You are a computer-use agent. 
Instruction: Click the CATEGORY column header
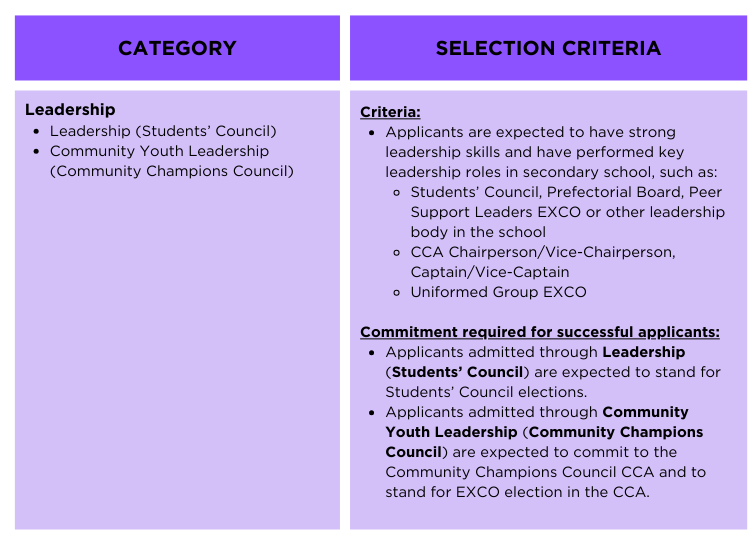[x=177, y=48]
